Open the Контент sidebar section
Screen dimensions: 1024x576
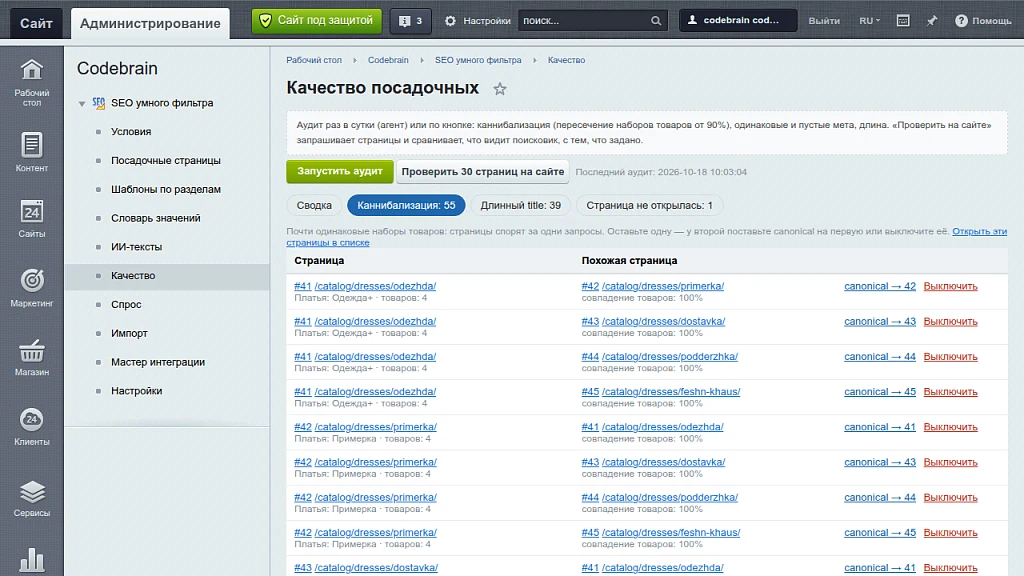click(x=31, y=152)
